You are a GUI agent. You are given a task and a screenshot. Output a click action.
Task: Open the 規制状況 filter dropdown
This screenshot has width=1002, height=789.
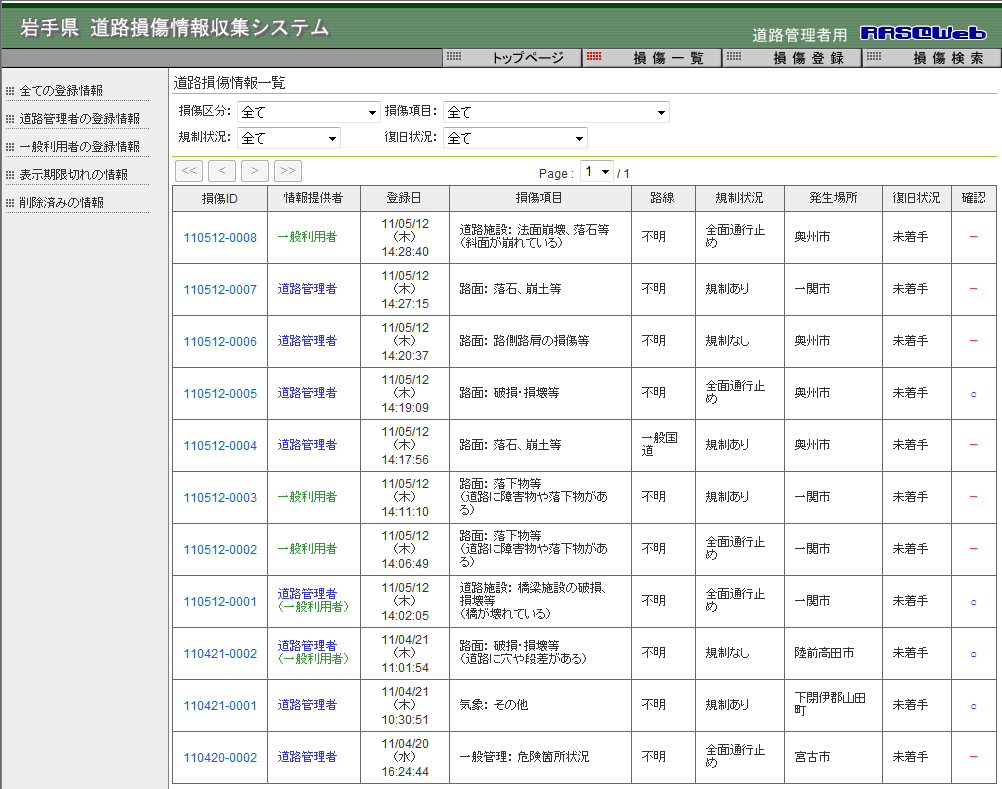pyautogui.click(x=288, y=138)
